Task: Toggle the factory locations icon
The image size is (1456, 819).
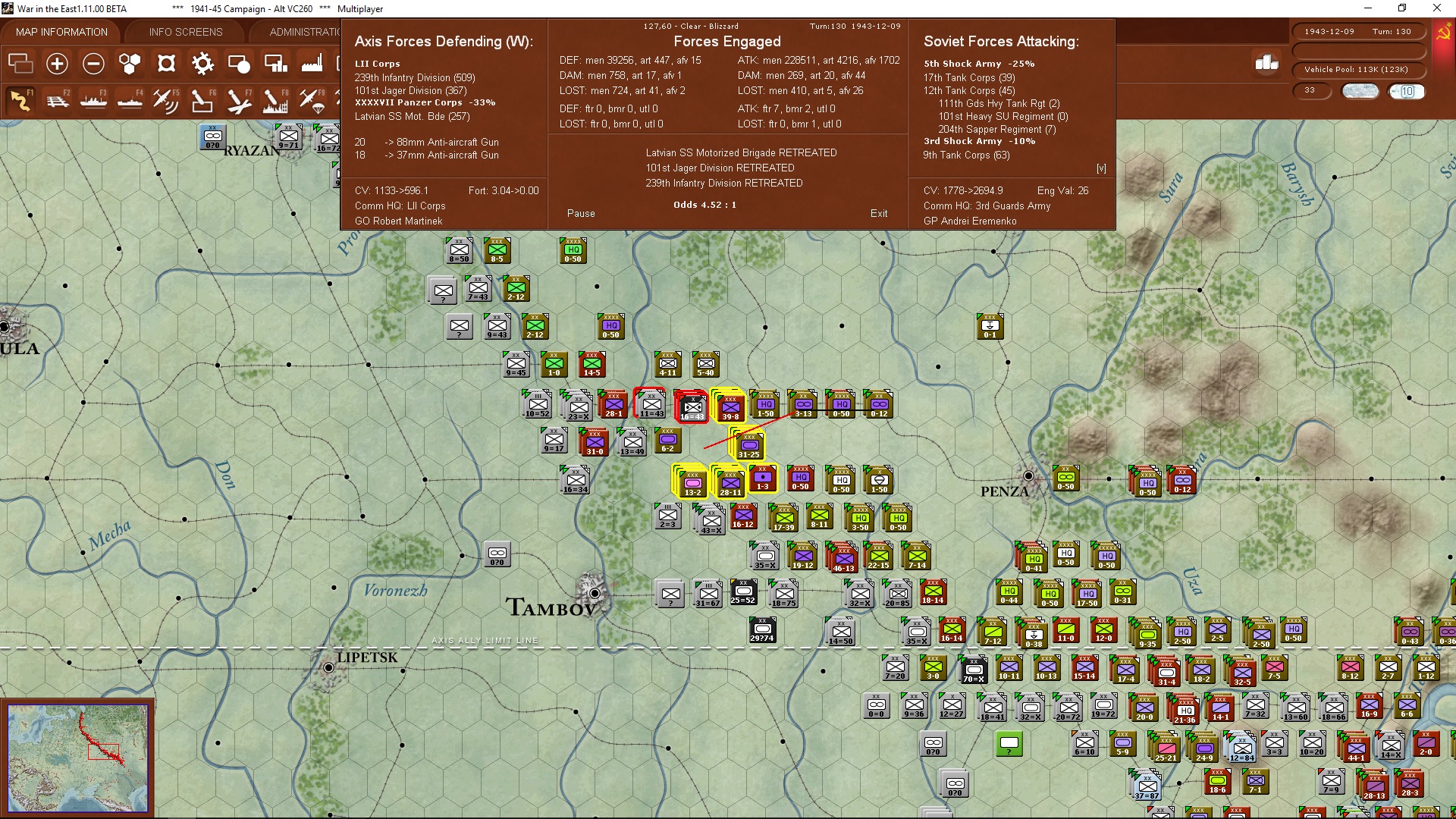Action: coord(312,64)
